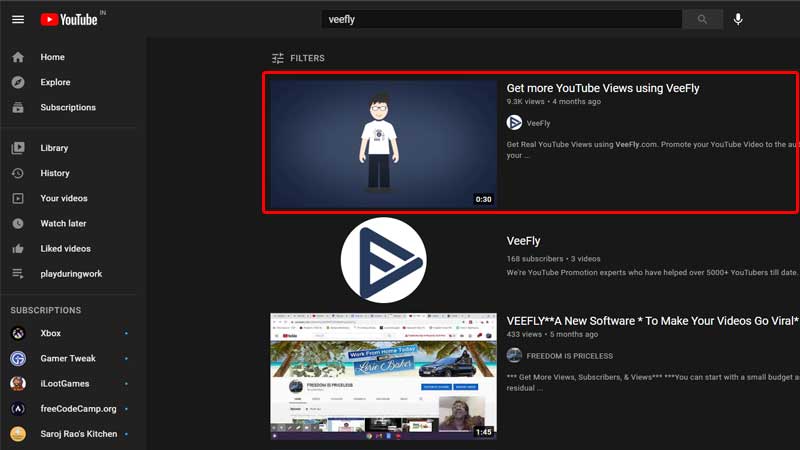The height and width of the screenshot is (450, 800).
Task: Click FREEDOM IS PRICELESS channel avatar
Action: [514, 356]
